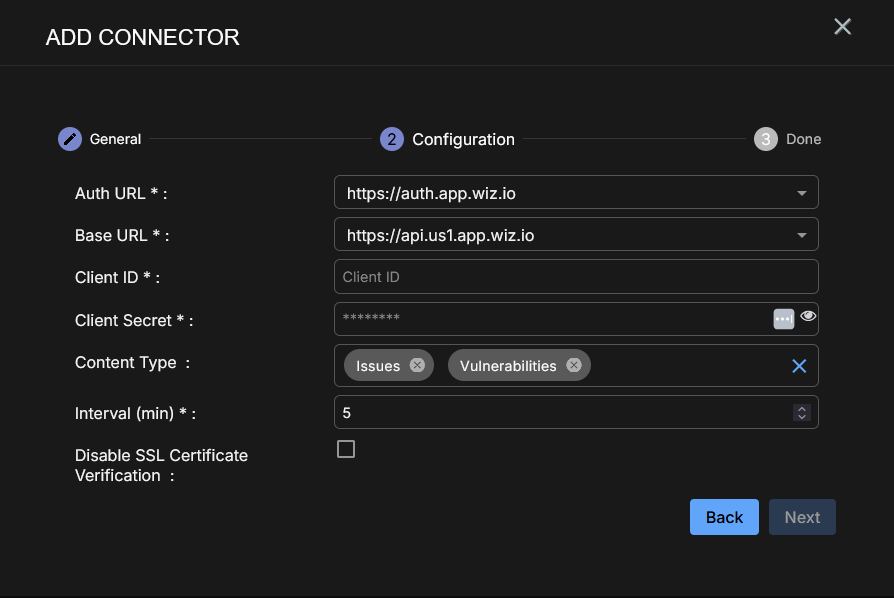
Task: Click the step 3 Done circle
Action: click(x=765, y=139)
